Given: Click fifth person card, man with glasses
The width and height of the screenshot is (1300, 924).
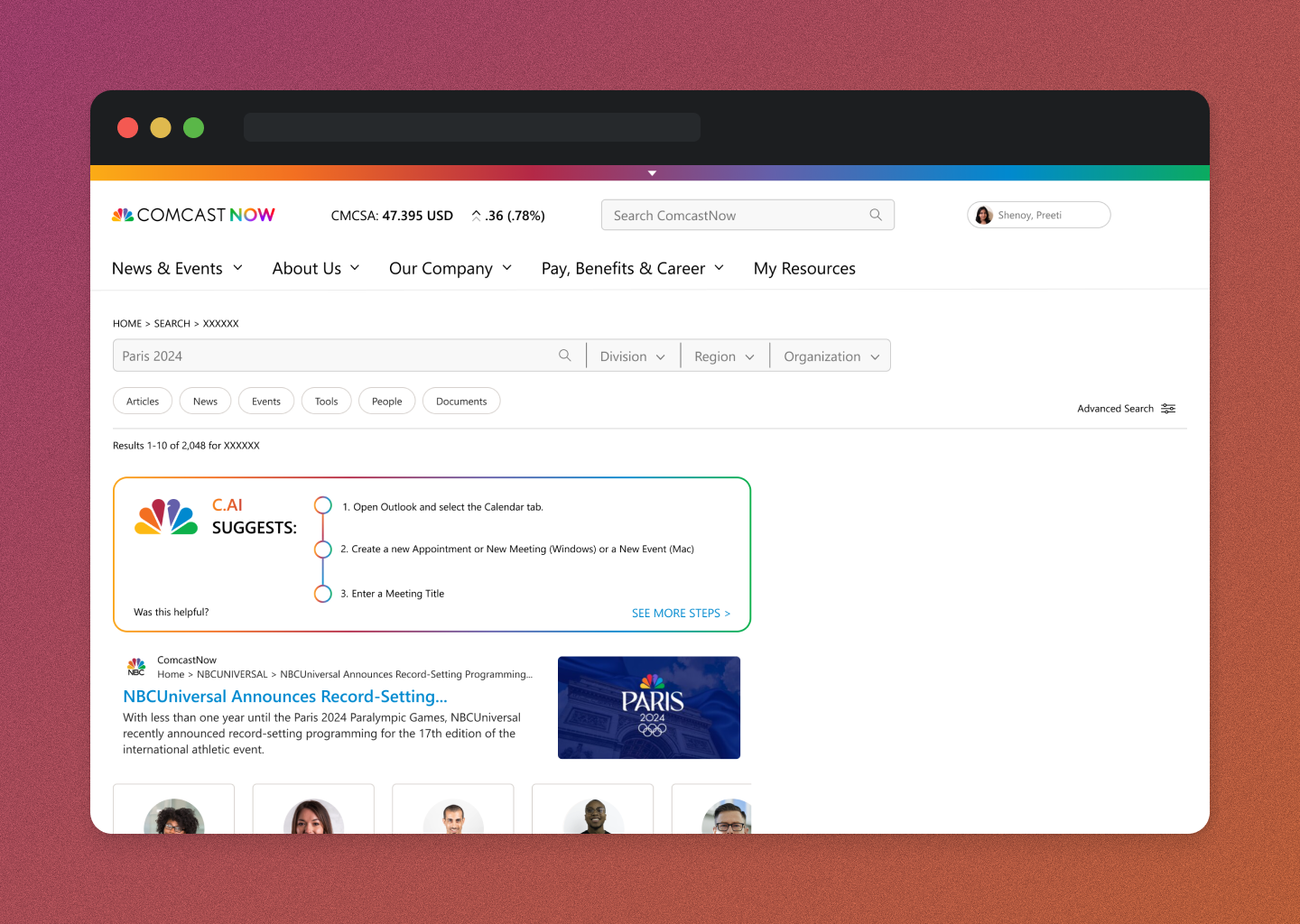Looking at the screenshot, I should (712, 809).
